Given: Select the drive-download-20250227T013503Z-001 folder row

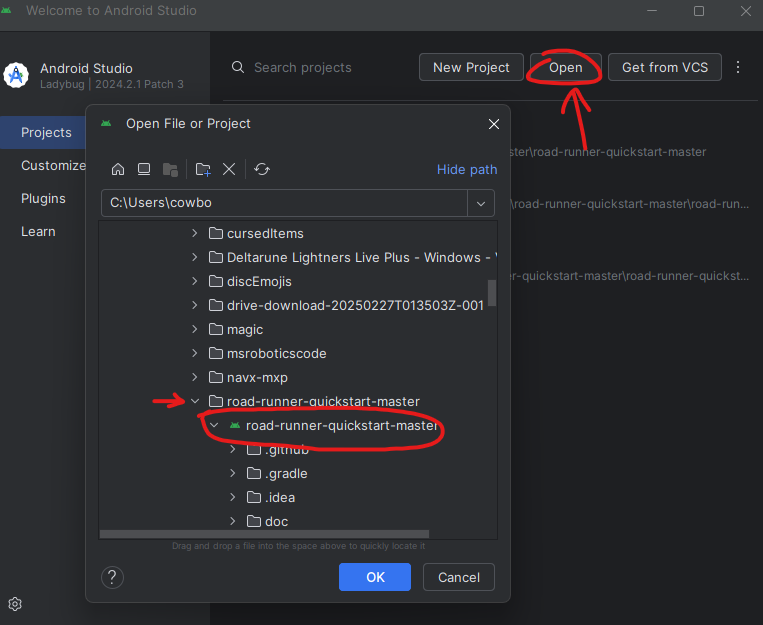Looking at the screenshot, I should click(x=298, y=305).
